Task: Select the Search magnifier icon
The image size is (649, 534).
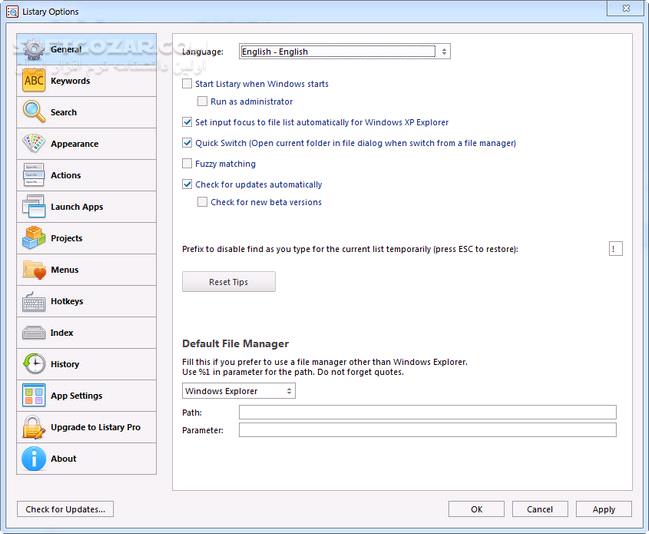Action: point(34,112)
